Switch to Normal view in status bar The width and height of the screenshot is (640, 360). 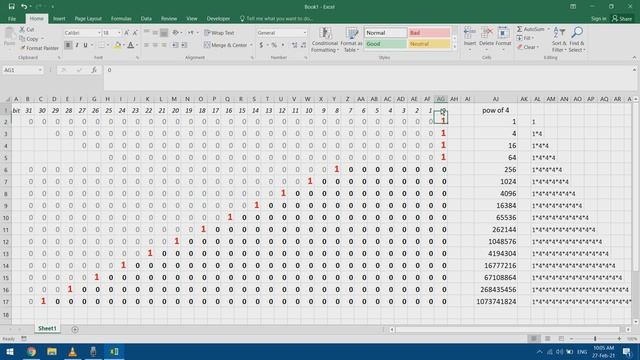click(x=533, y=339)
